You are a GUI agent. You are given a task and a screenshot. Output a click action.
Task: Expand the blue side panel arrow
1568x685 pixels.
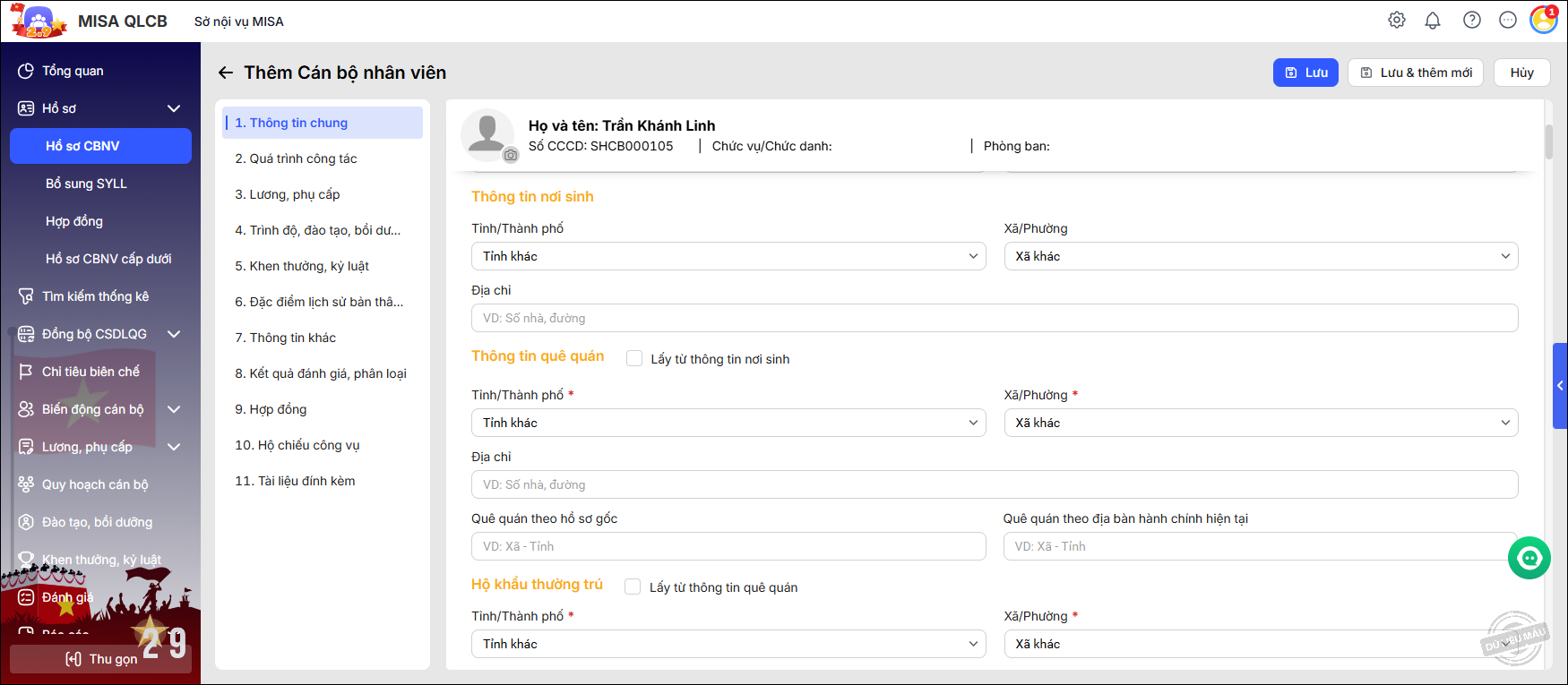pyautogui.click(x=1560, y=385)
